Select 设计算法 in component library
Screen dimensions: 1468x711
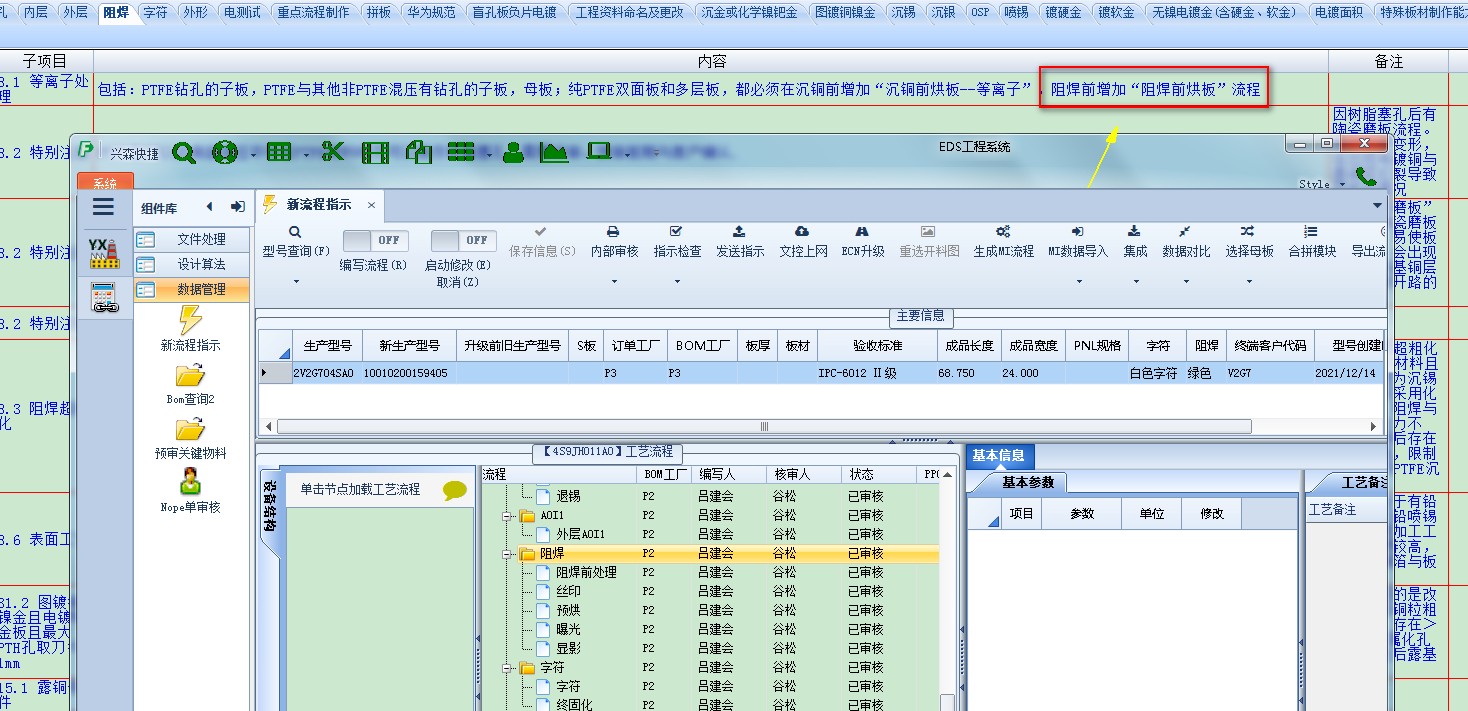(192, 265)
